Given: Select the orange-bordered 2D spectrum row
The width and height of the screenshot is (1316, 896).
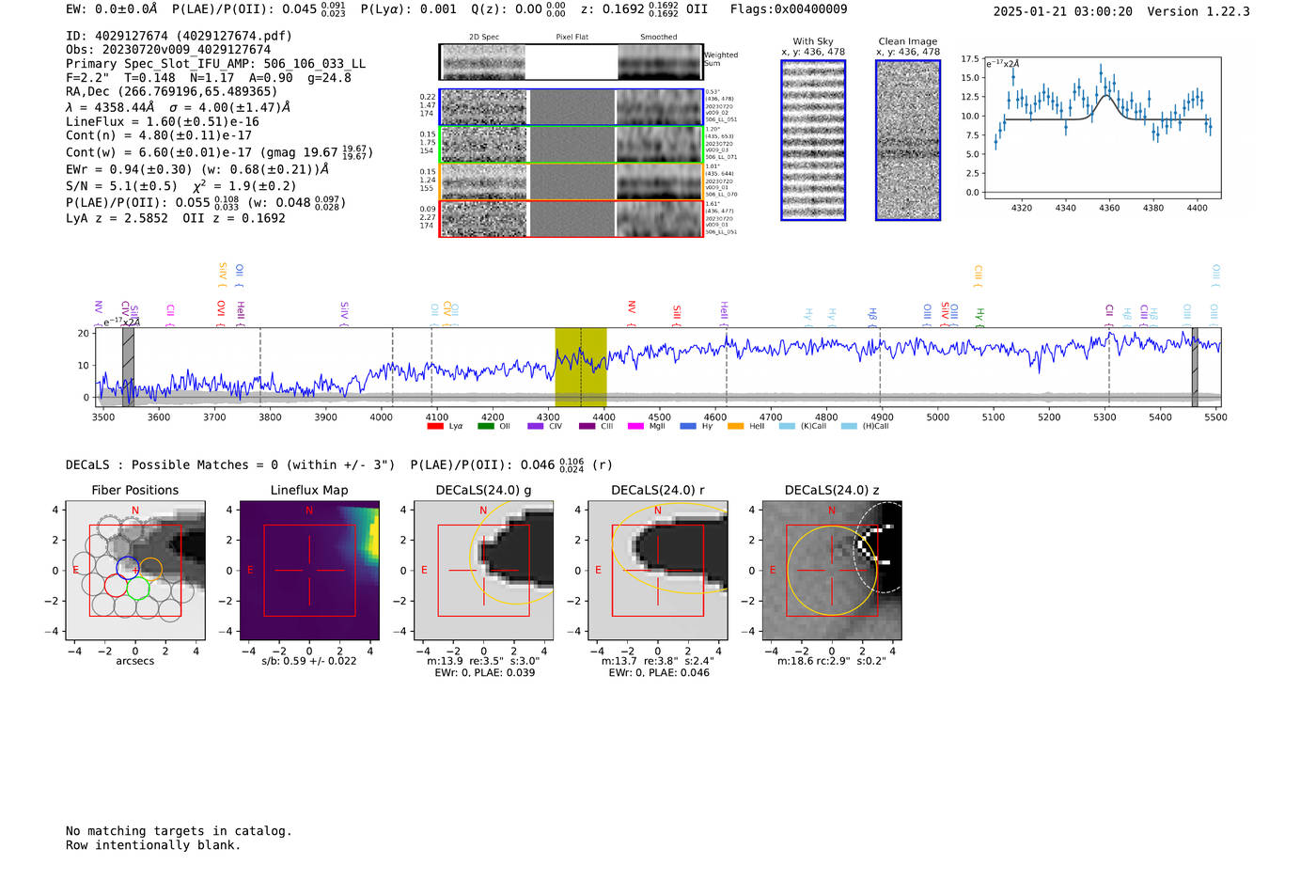Looking at the screenshot, I should pos(571,181).
